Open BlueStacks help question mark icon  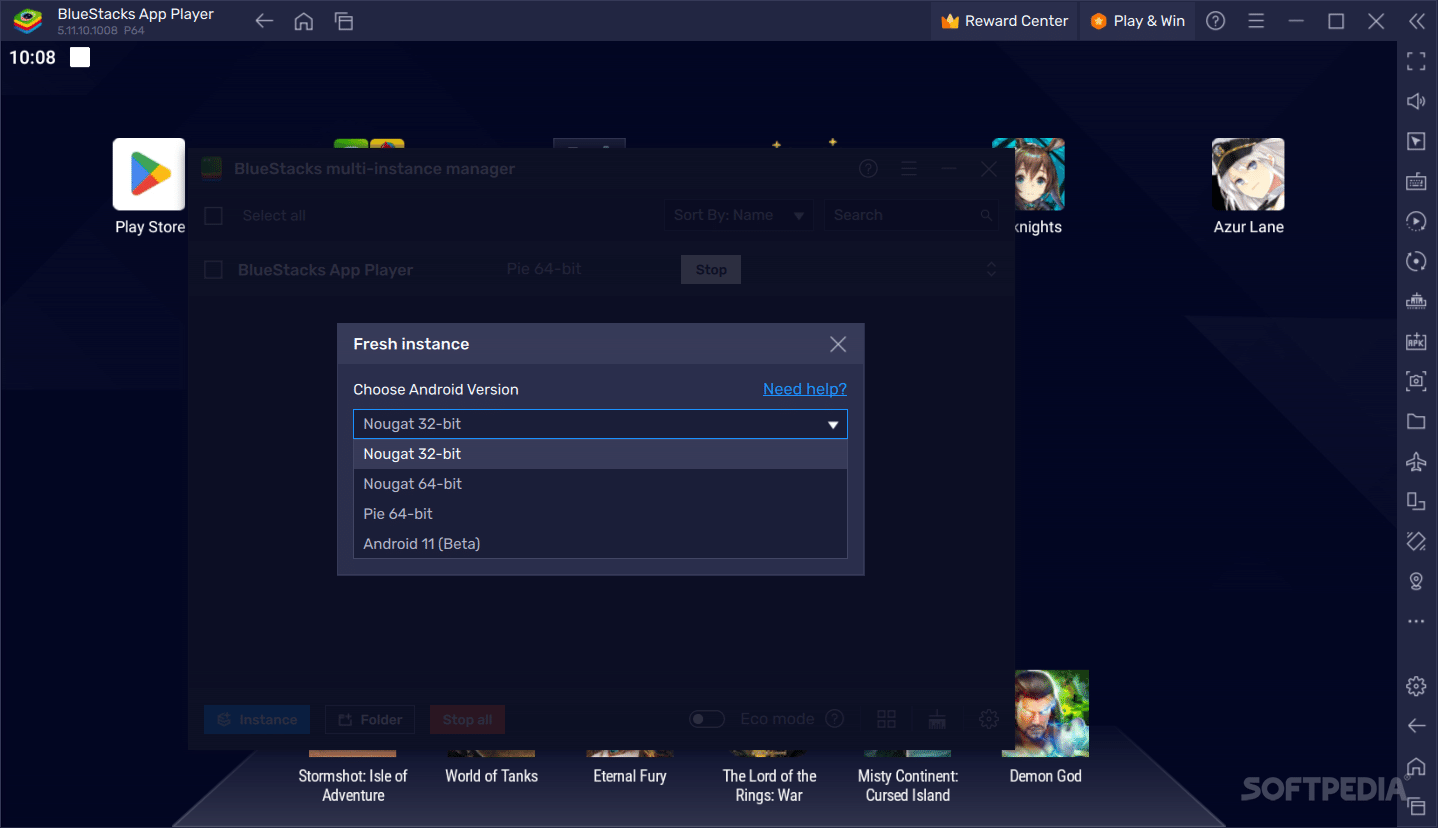(1216, 21)
